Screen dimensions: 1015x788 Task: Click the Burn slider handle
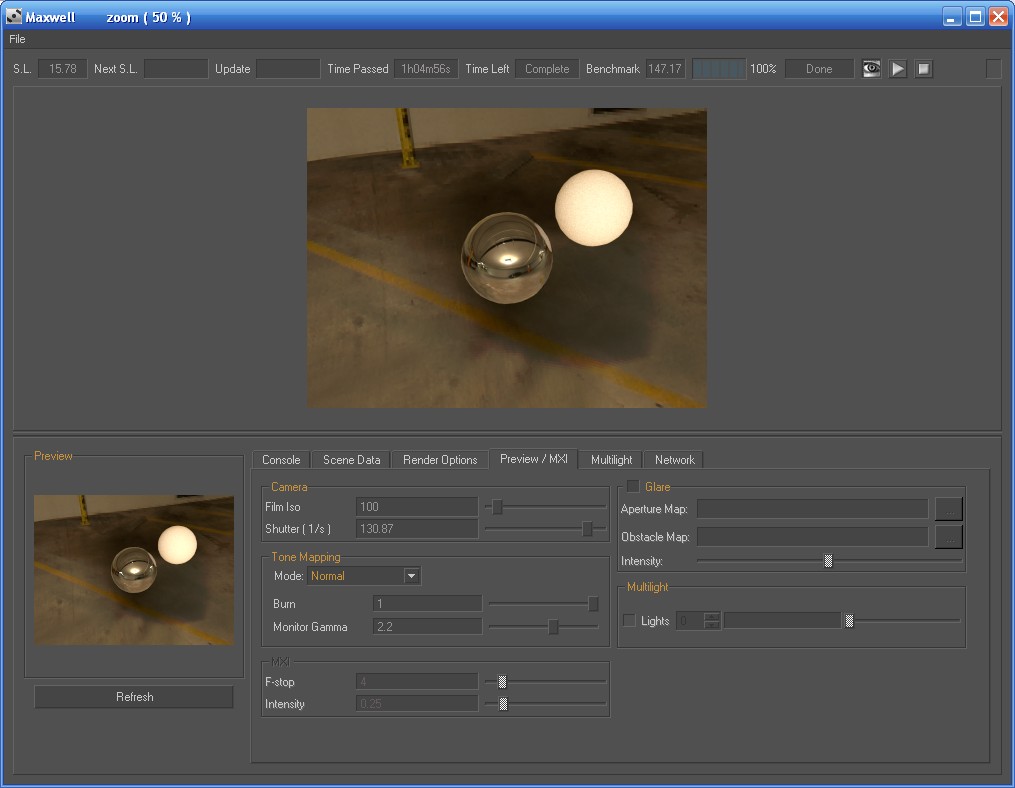click(593, 603)
